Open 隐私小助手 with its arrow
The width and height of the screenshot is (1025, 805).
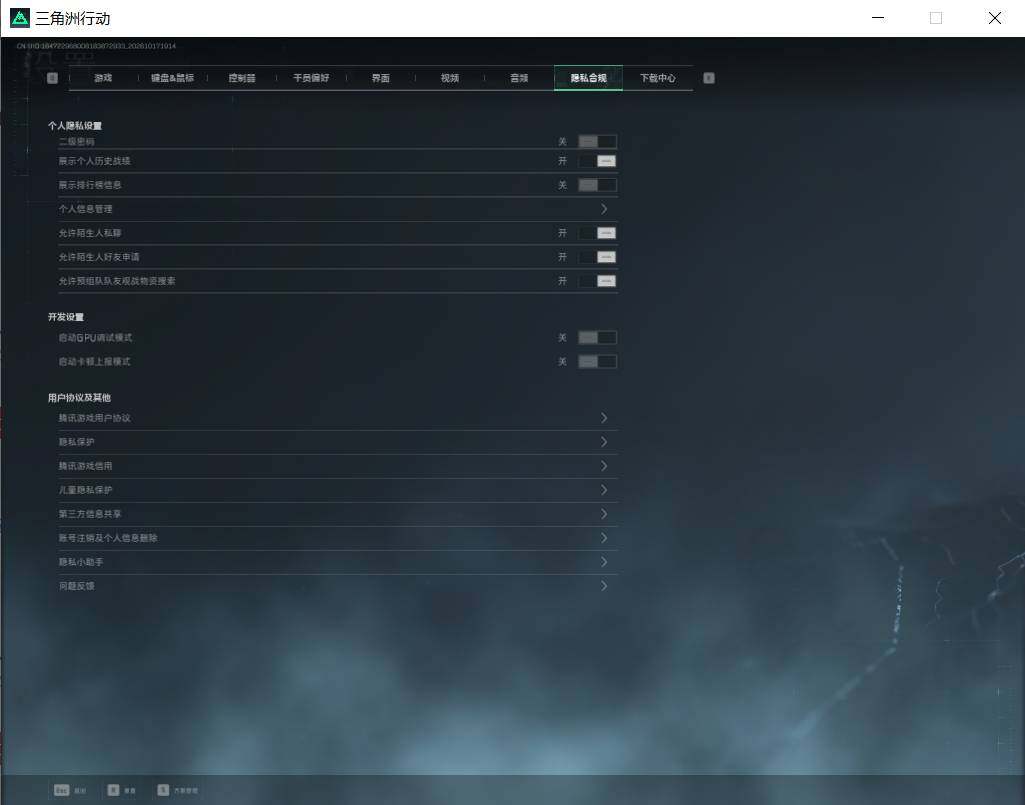pos(604,562)
